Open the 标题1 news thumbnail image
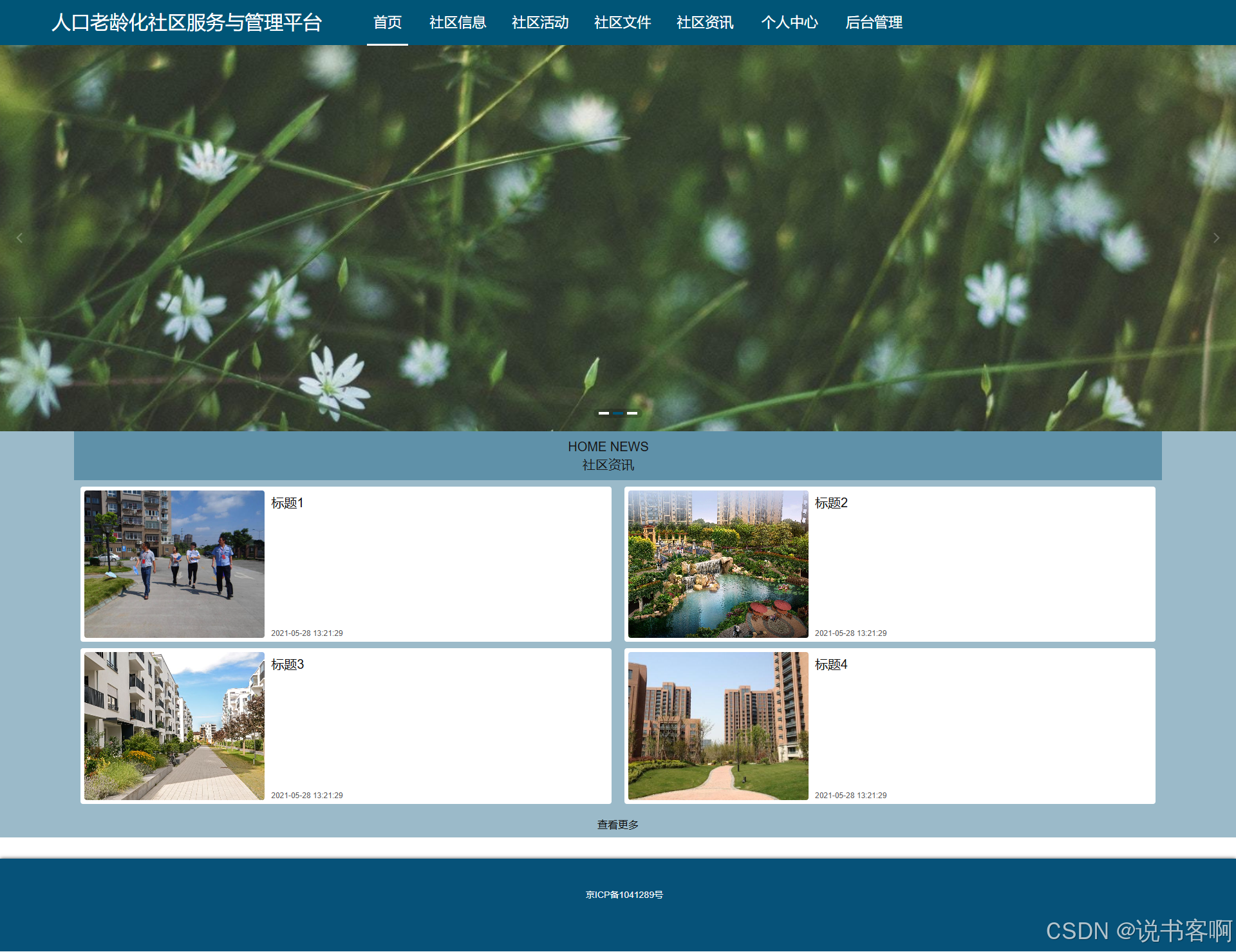Screen dimensions: 1236x952 (x=174, y=564)
